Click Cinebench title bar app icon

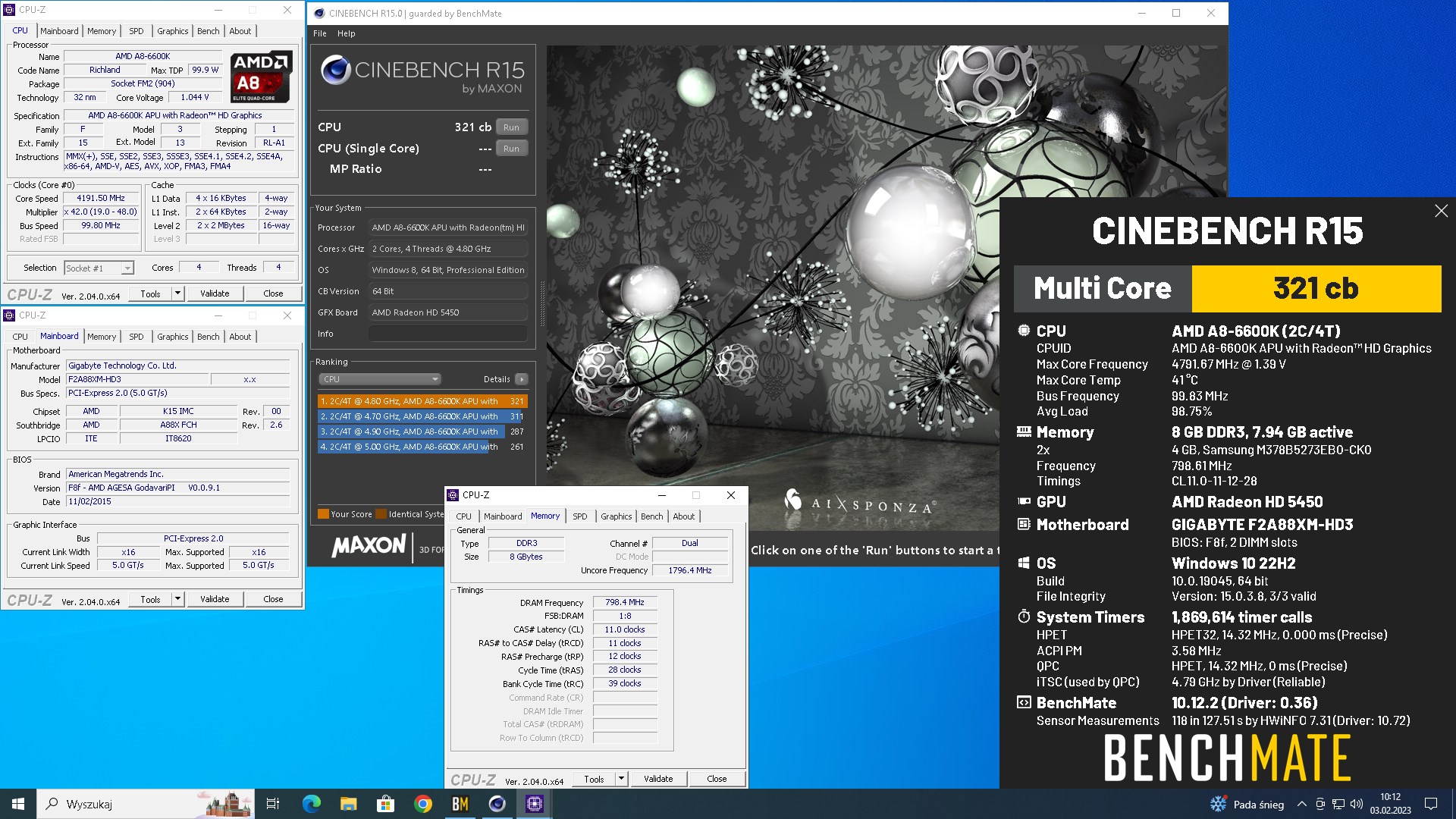pos(318,13)
